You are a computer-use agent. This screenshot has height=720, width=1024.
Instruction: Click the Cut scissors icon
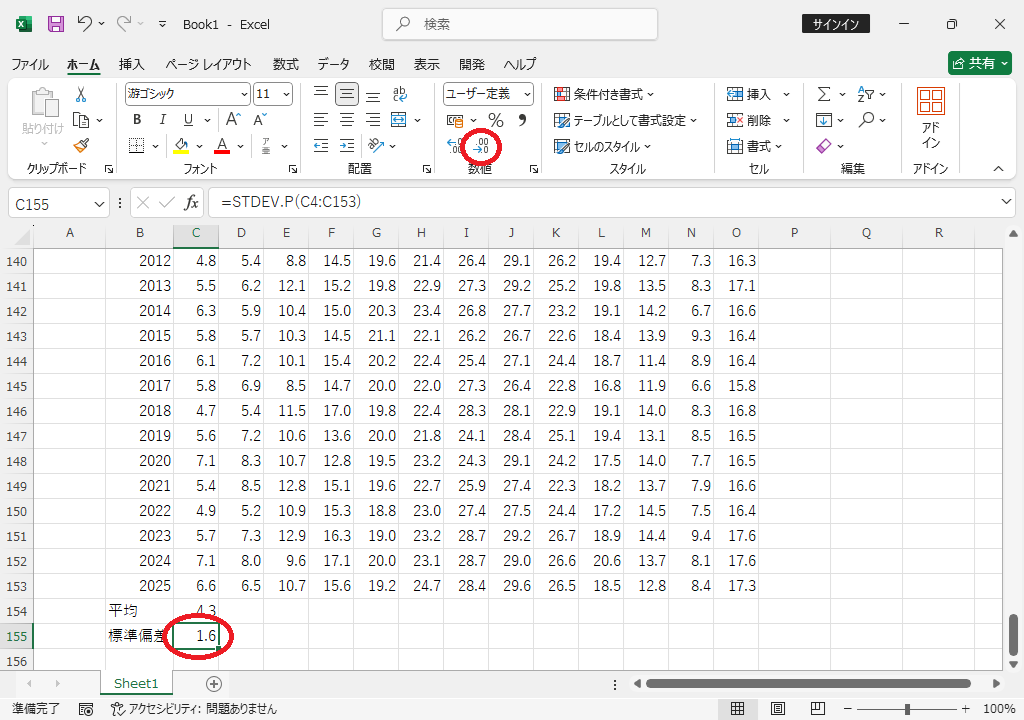(x=81, y=95)
